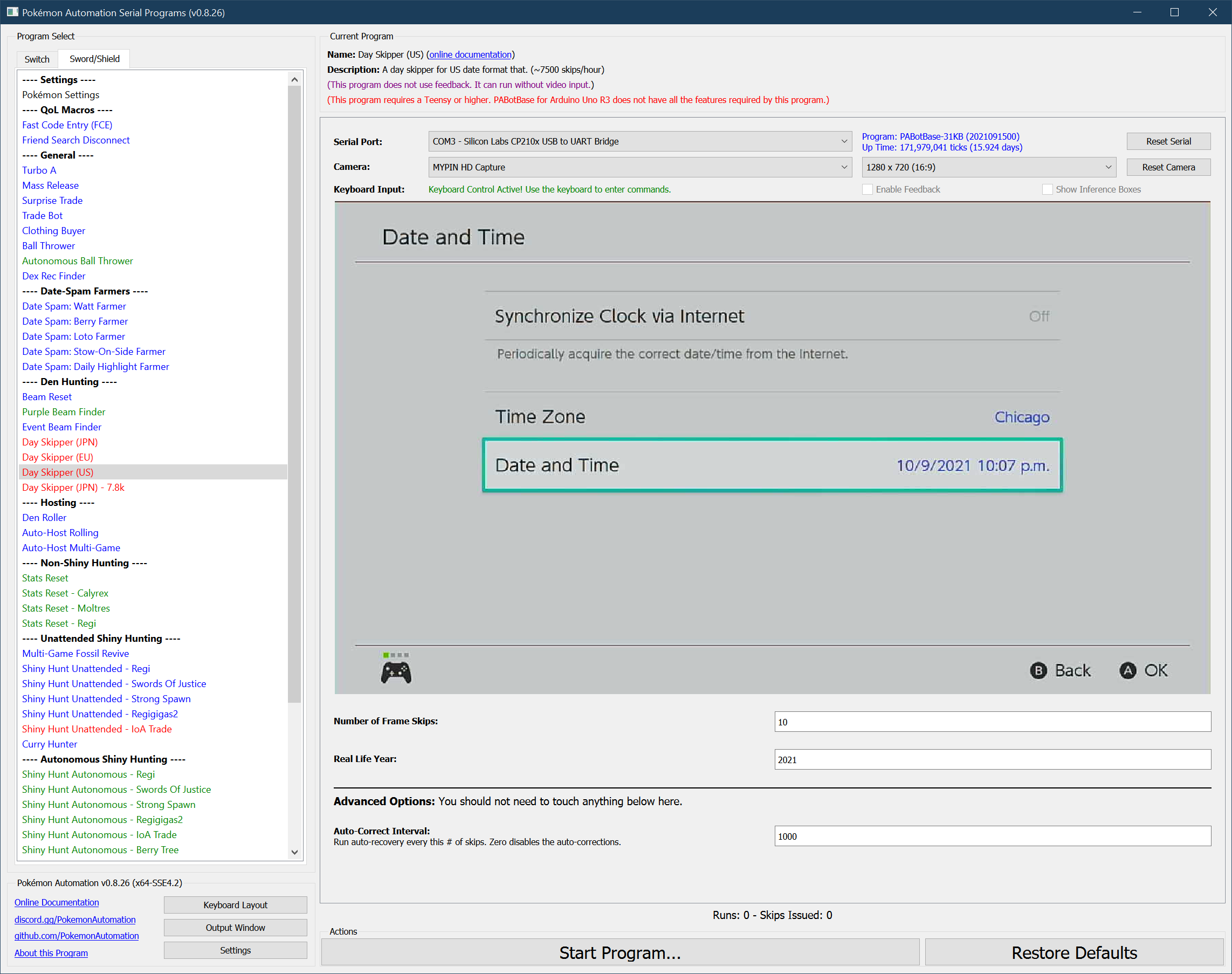Click the controller icon in video feed

coord(396,673)
